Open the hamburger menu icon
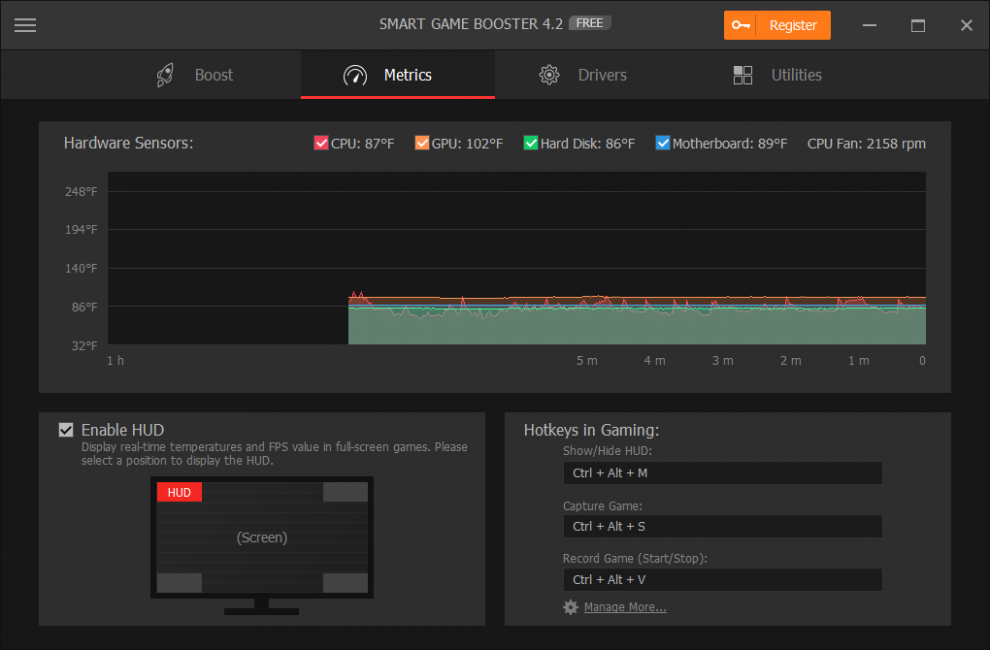Viewport: 990px width, 650px height. [x=25, y=24]
